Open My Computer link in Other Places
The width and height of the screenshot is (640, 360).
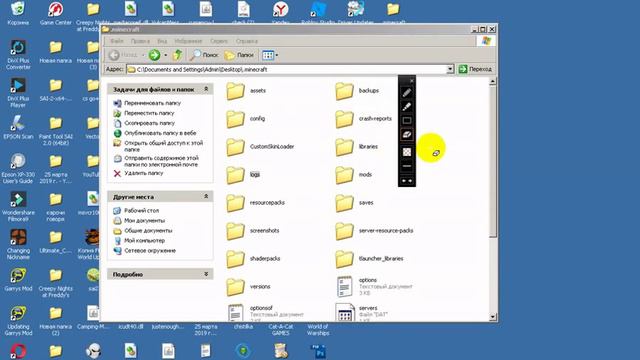tap(144, 240)
